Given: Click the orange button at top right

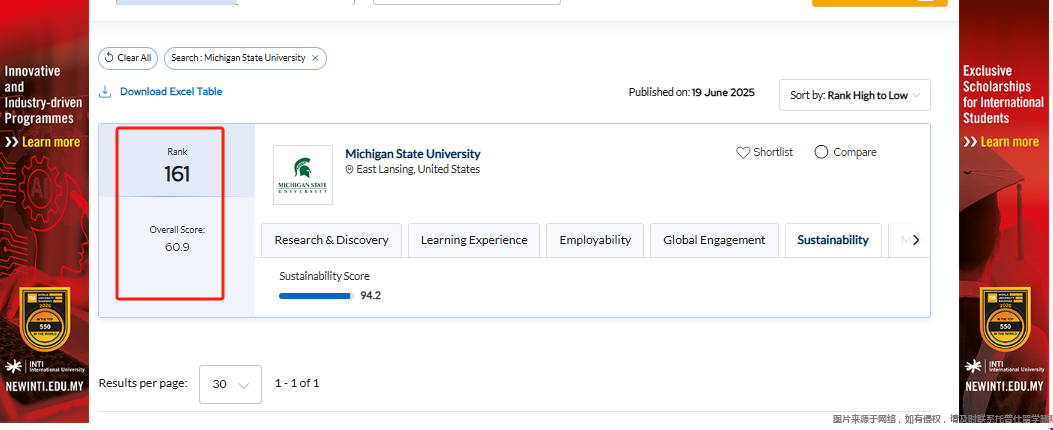Looking at the screenshot, I should tap(880, 3).
